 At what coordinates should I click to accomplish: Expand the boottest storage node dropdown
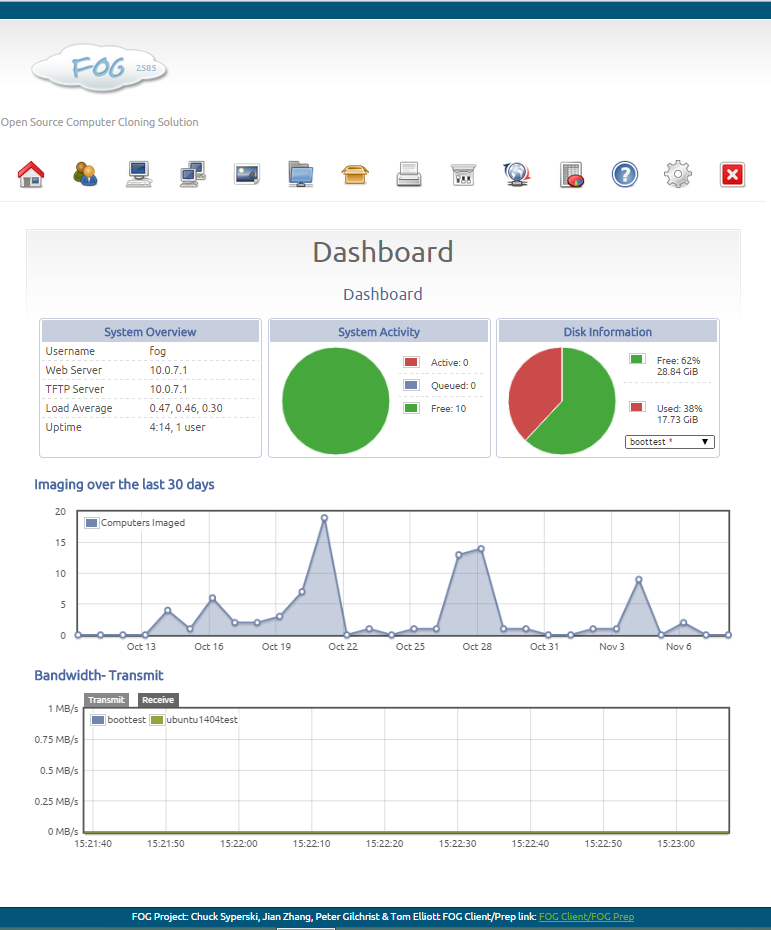tap(670, 442)
